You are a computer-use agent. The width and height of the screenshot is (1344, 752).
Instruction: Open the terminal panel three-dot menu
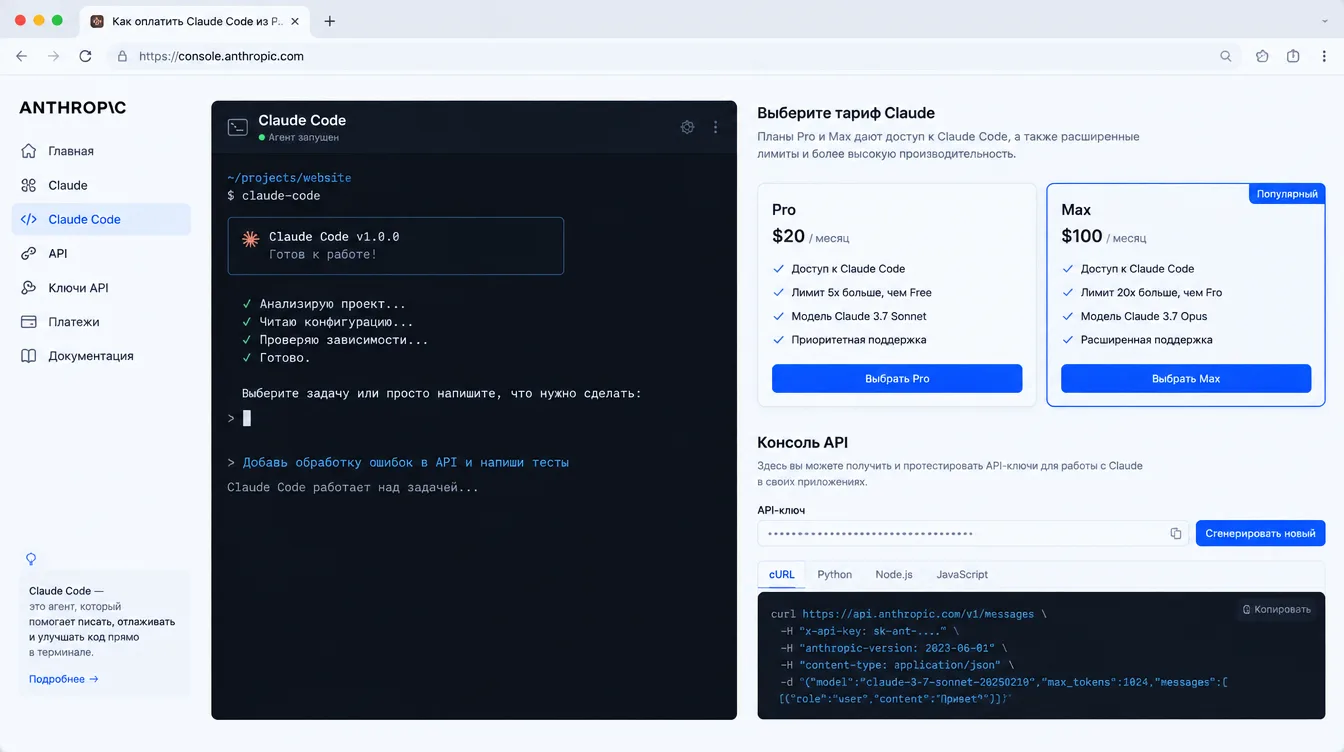click(x=715, y=127)
